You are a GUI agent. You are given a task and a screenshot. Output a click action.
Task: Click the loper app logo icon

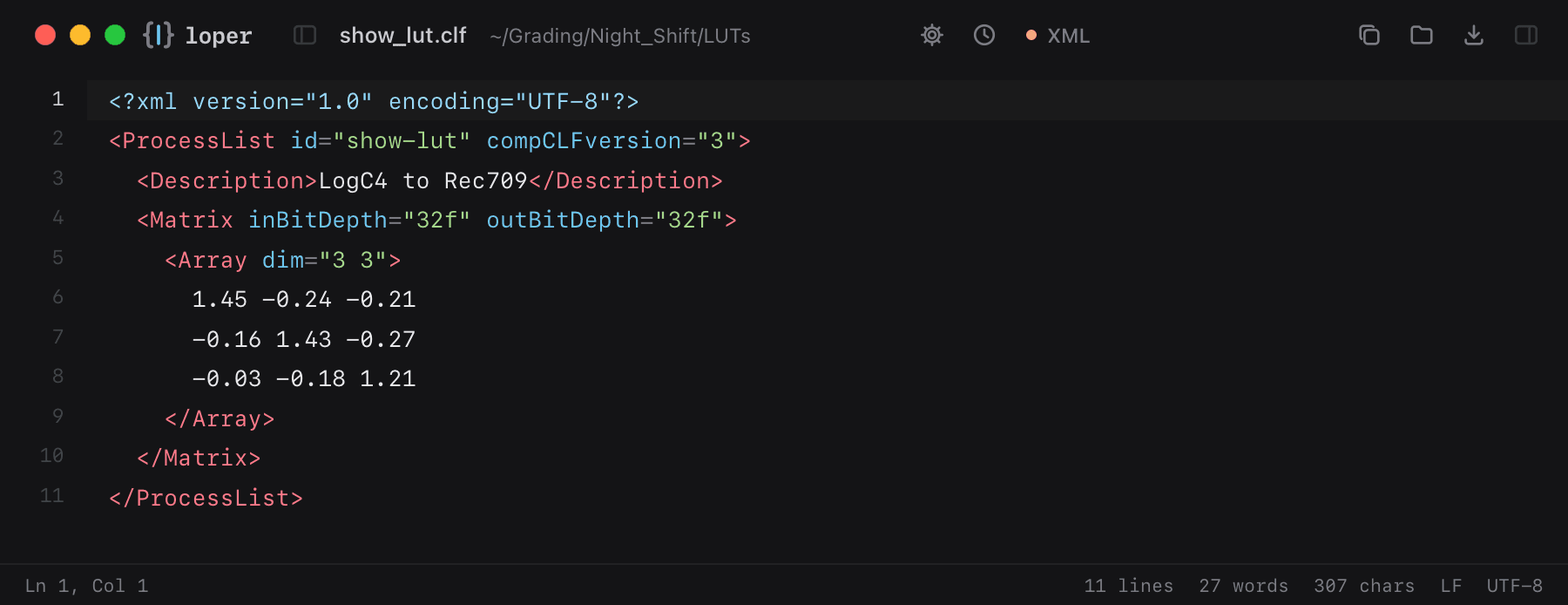coord(159,35)
